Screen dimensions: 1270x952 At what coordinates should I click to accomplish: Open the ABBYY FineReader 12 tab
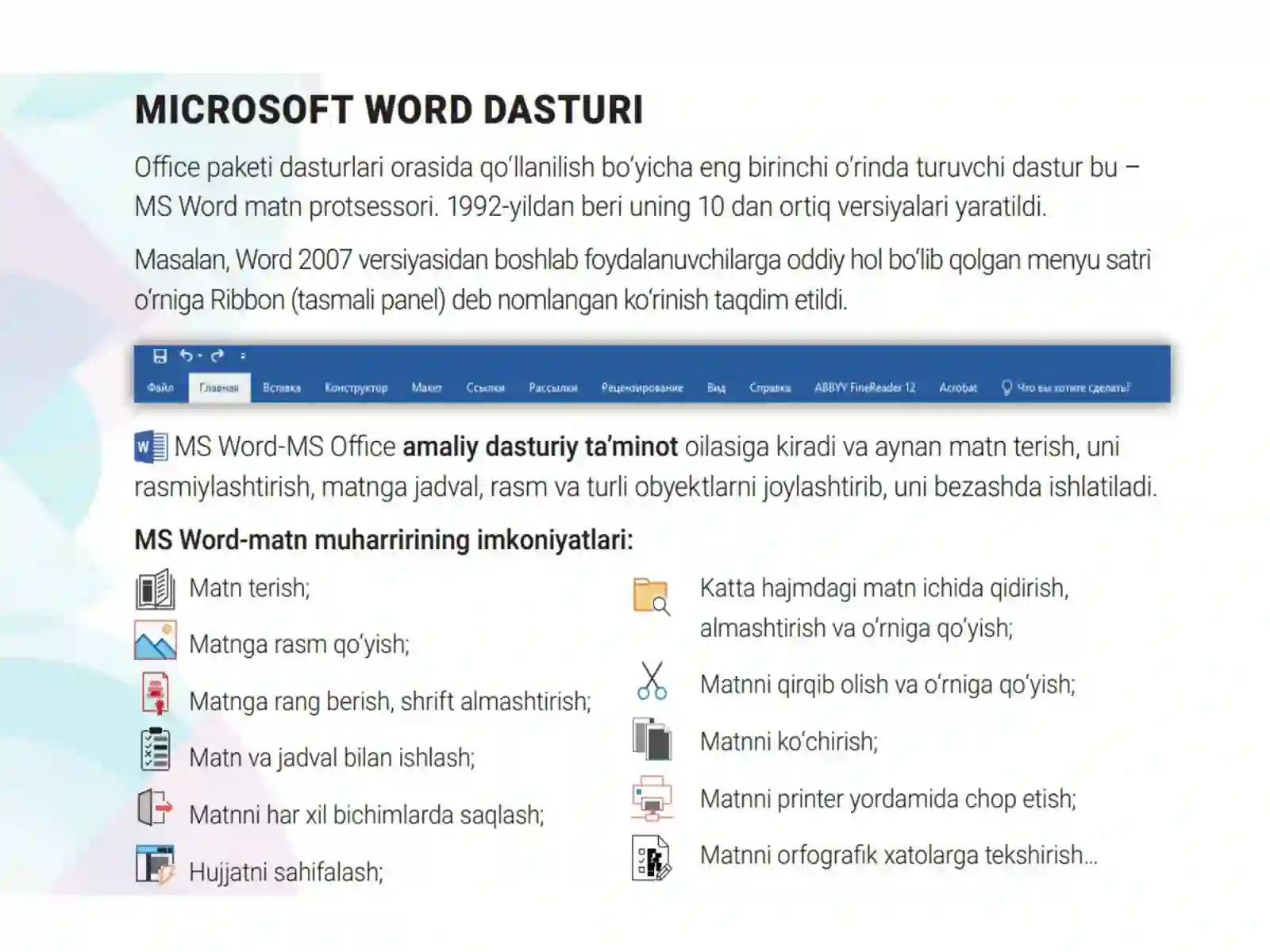coord(865,388)
